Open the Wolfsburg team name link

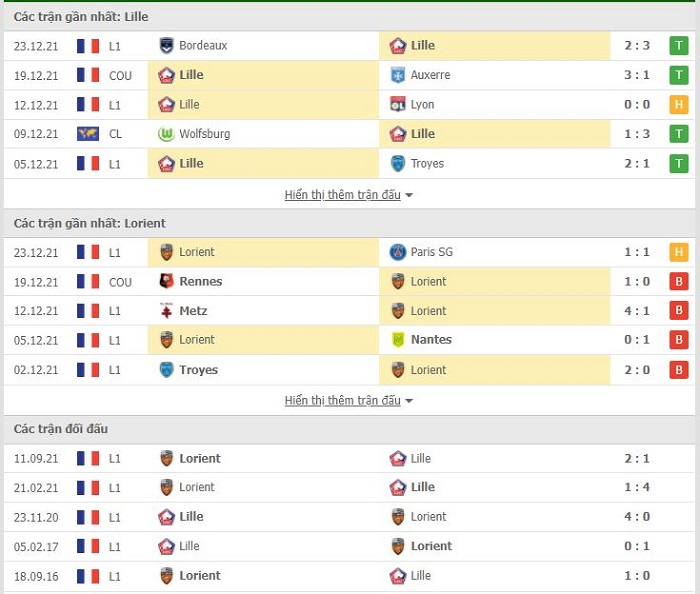(x=204, y=134)
